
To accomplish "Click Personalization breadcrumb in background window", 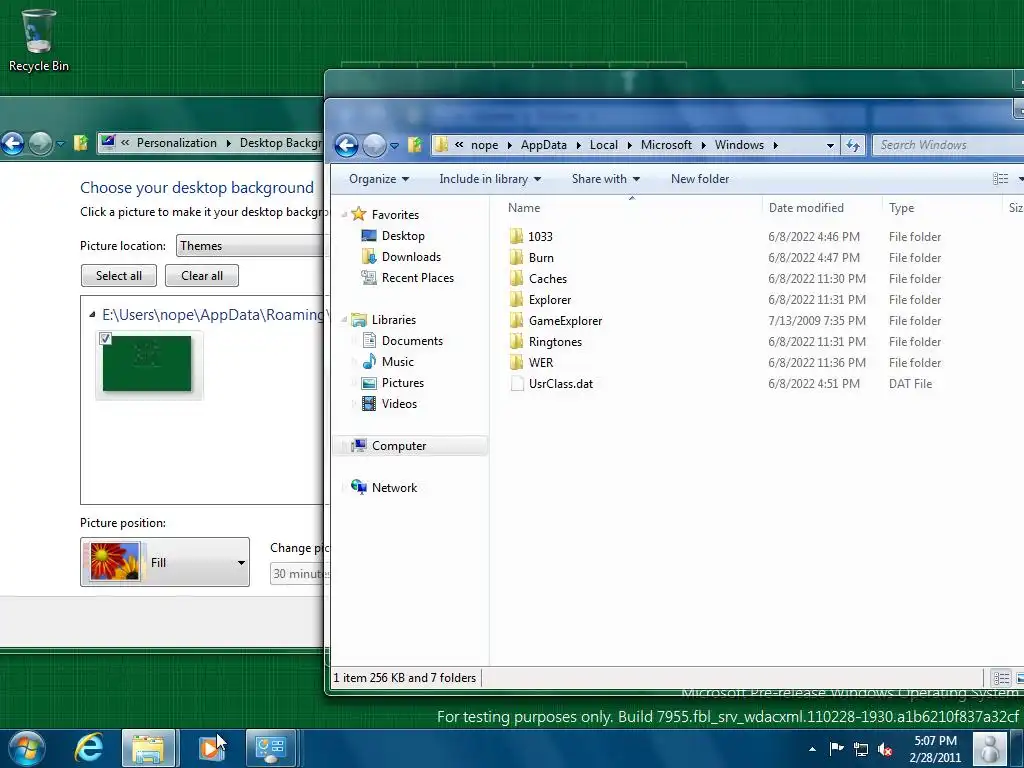I will pos(176,143).
